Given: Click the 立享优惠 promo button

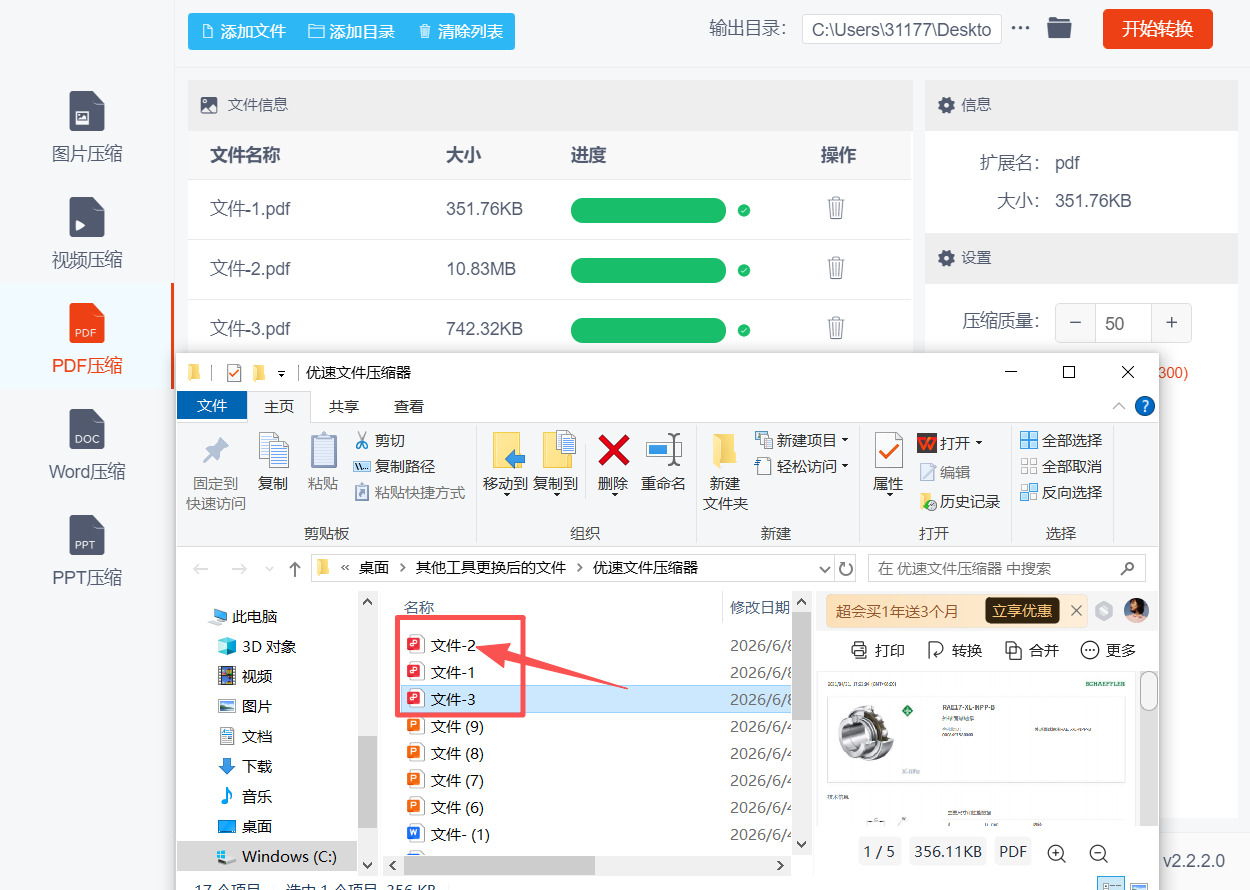Looking at the screenshot, I should click(x=1022, y=611).
